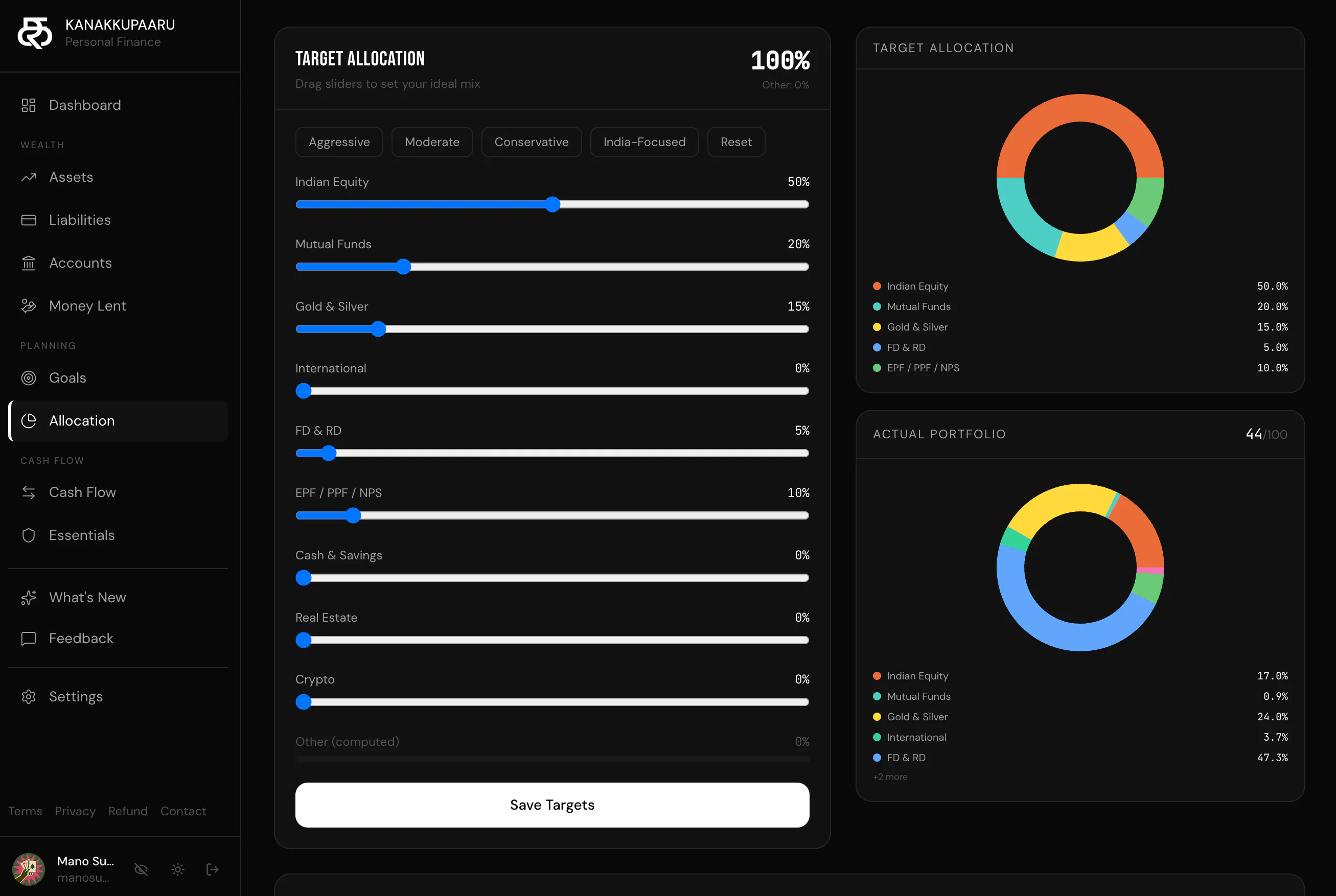Click the Target Allocation donut chart
The width and height of the screenshot is (1336, 896).
[x=1080, y=178]
